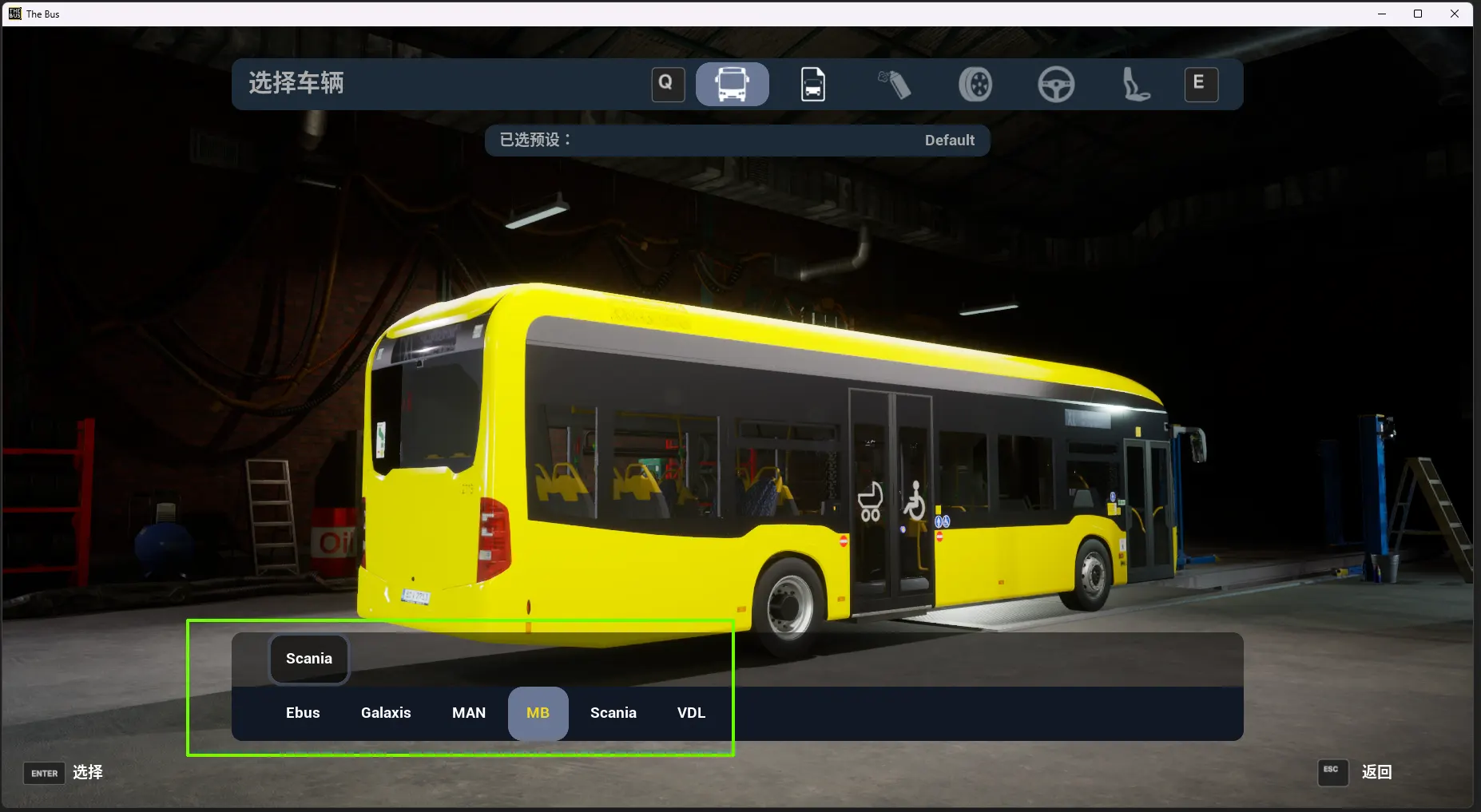Select the Ebus manufacturer tab
1481x812 pixels.
[303, 713]
